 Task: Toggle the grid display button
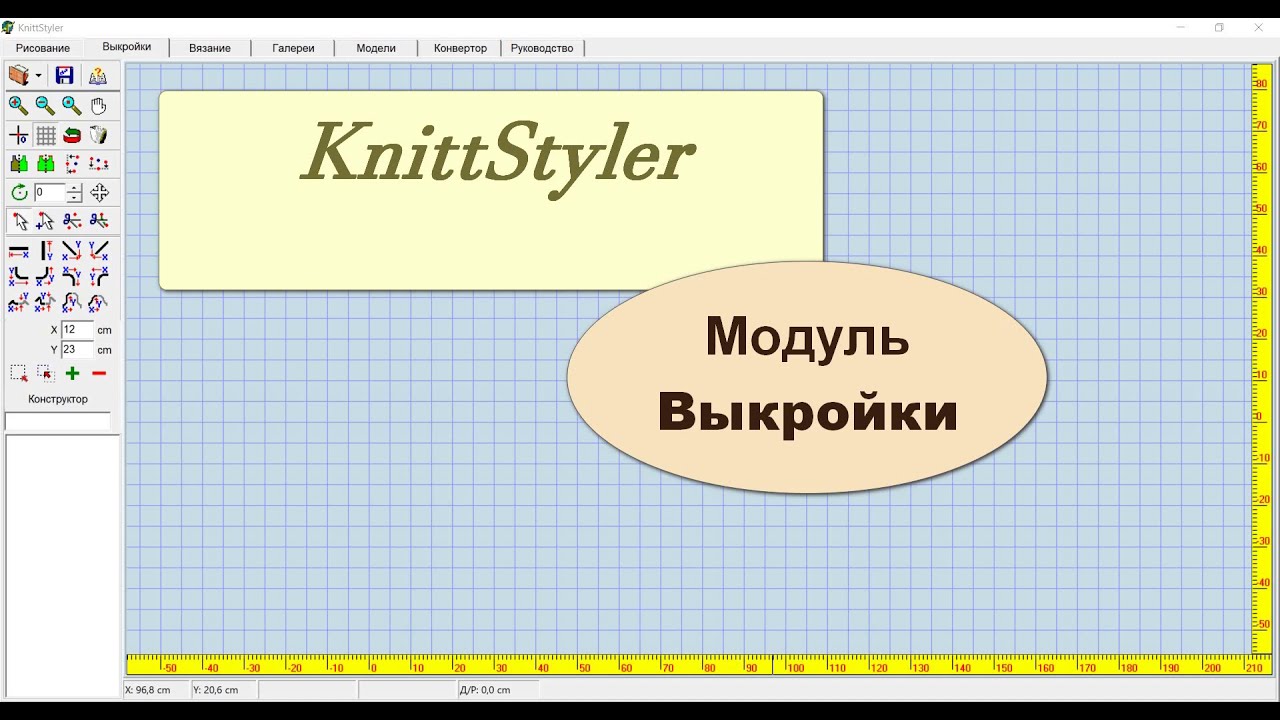click(x=46, y=135)
